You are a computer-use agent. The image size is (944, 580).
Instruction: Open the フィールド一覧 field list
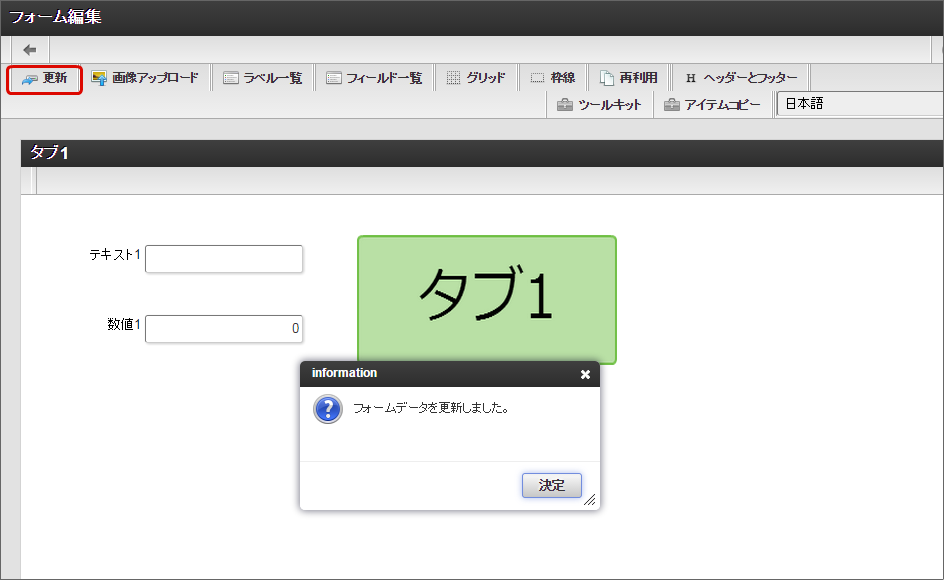374,77
